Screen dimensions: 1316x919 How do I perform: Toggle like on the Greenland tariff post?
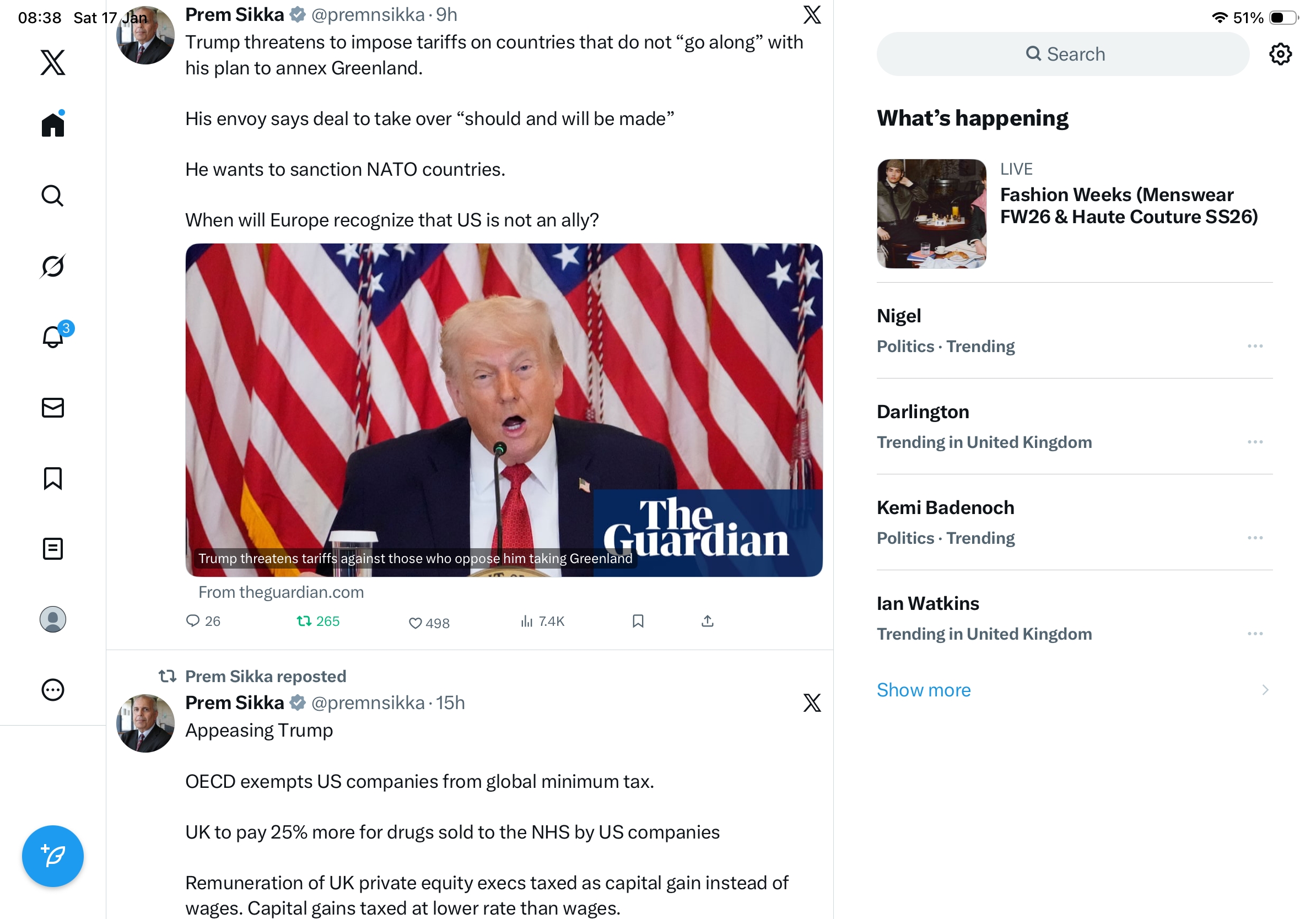tap(429, 623)
